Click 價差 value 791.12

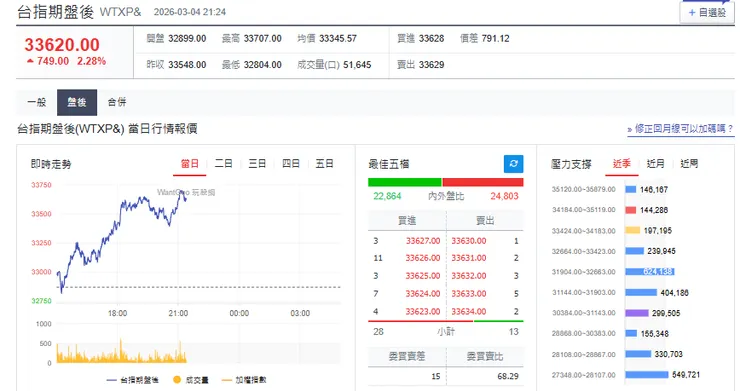tap(496, 39)
